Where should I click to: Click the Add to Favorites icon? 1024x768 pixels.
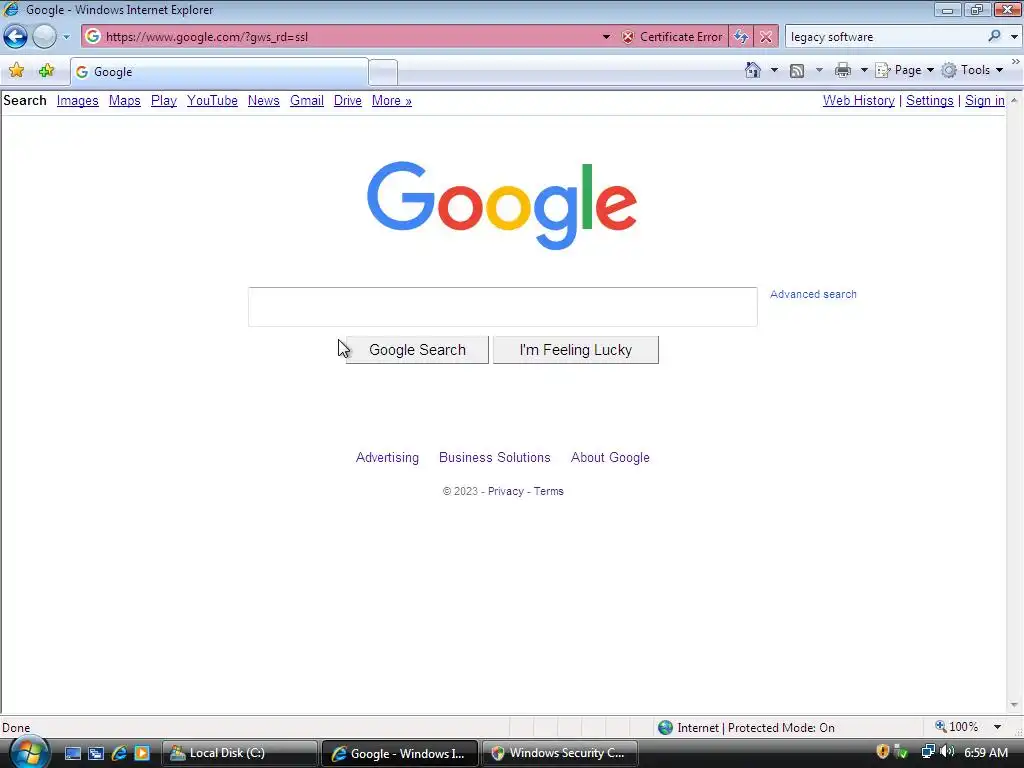click(46, 71)
